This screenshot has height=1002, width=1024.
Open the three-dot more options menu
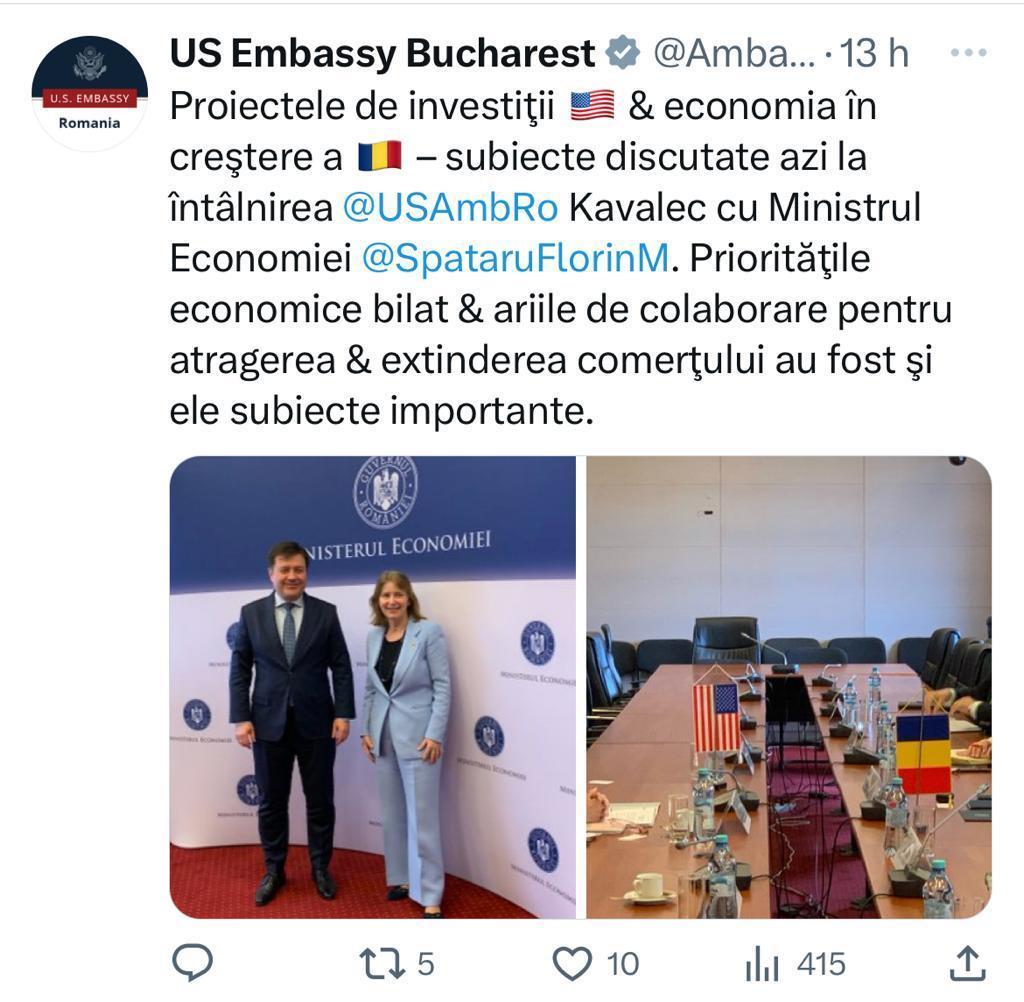[x=968, y=53]
